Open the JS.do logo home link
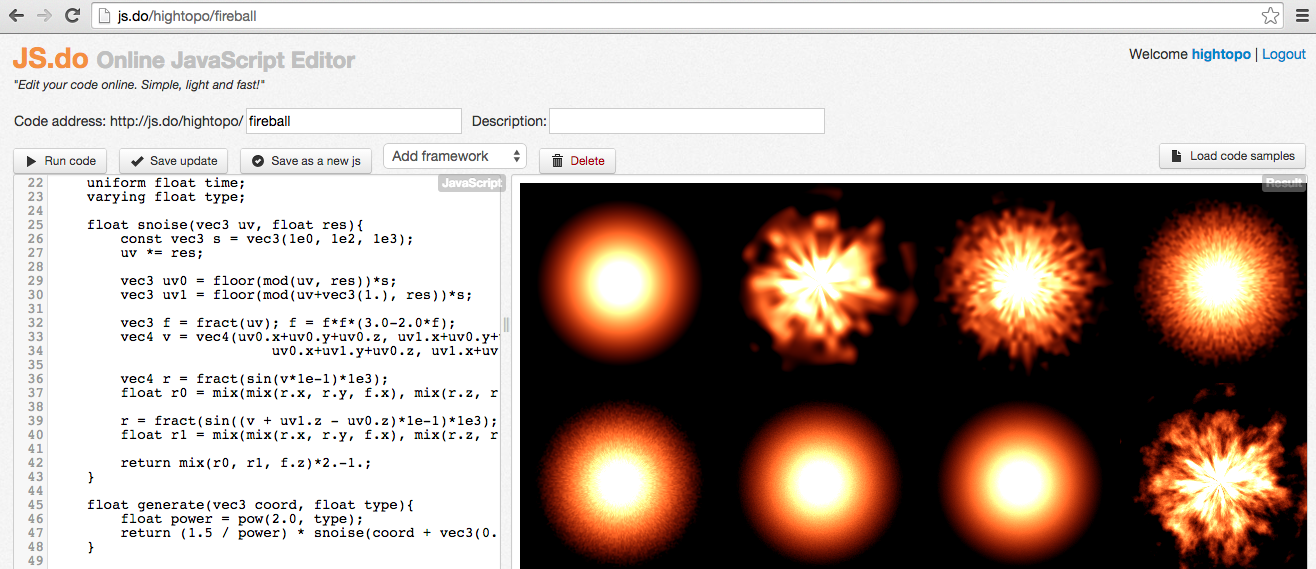 (50, 60)
